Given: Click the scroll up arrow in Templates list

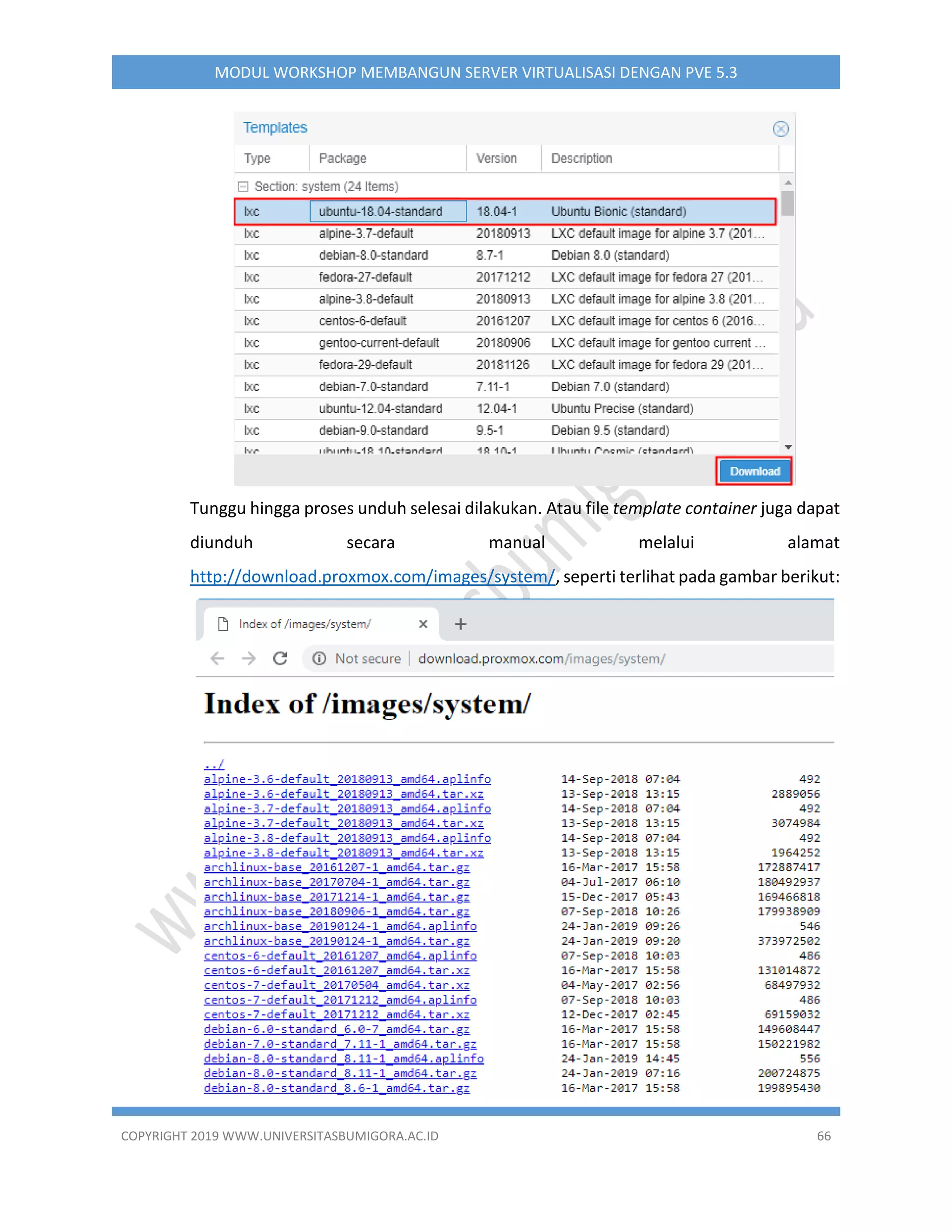Looking at the screenshot, I should click(788, 183).
